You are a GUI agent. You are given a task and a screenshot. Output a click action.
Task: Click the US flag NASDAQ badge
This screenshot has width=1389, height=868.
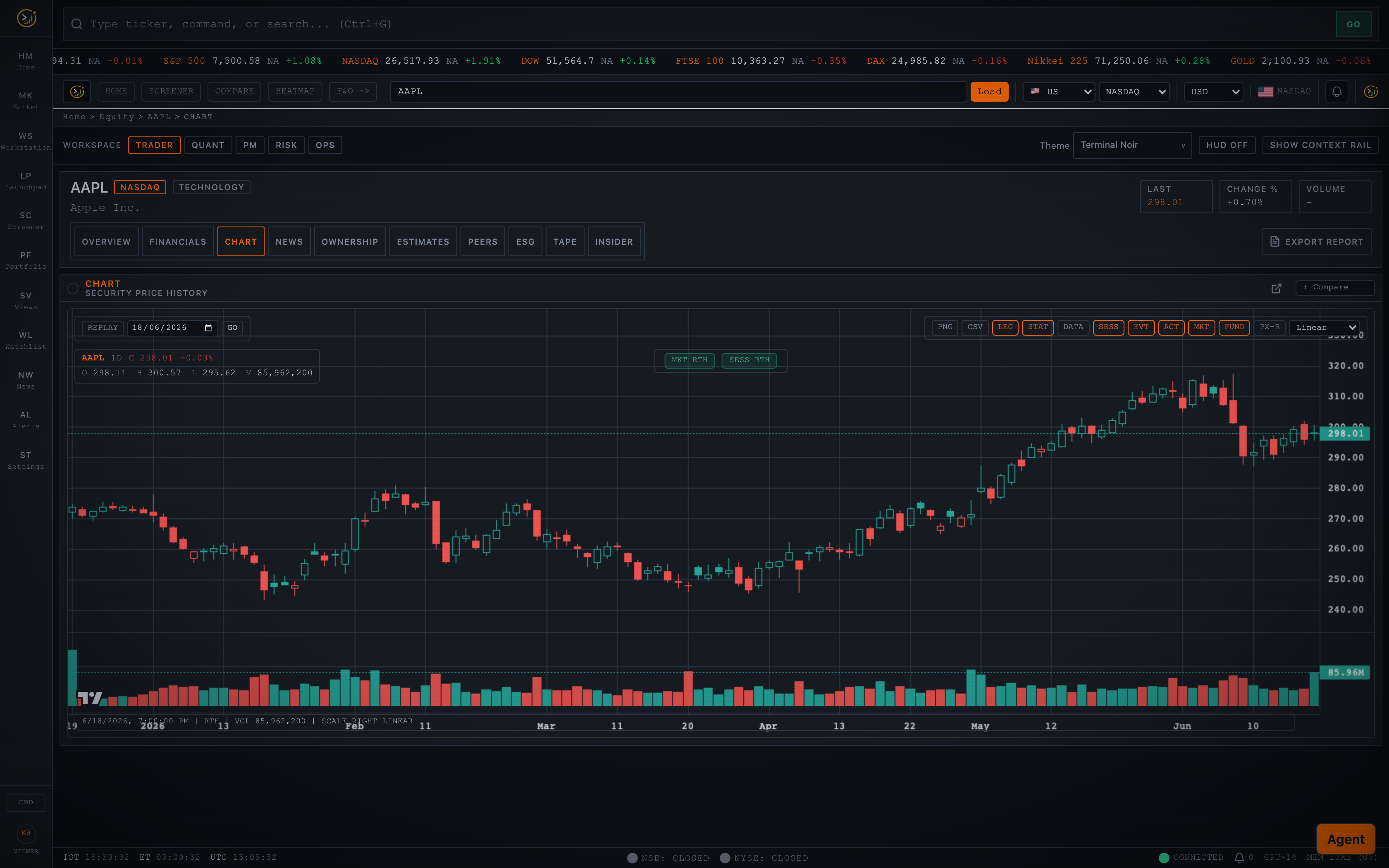pos(1284,91)
